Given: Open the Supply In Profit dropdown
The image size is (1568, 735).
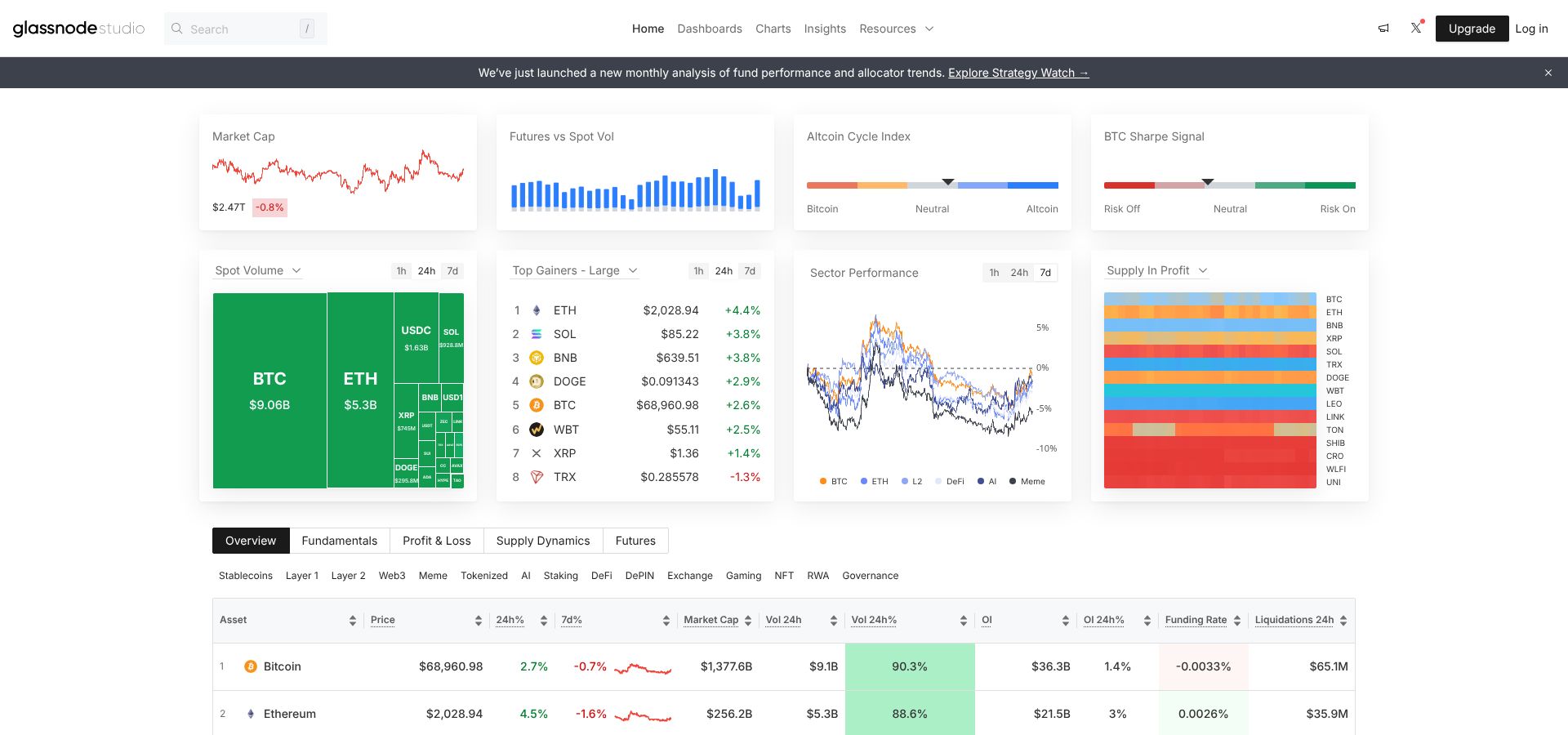Looking at the screenshot, I should (x=1156, y=270).
